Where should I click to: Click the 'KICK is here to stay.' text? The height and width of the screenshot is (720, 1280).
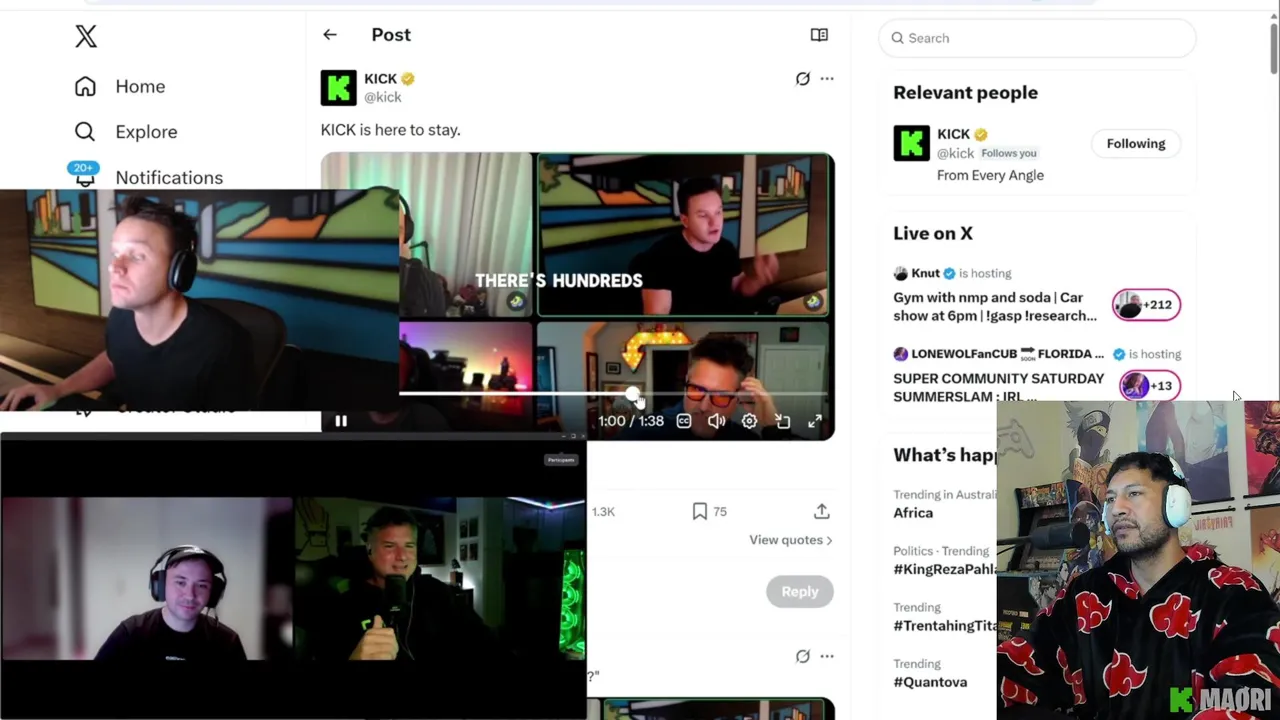pos(390,130)
